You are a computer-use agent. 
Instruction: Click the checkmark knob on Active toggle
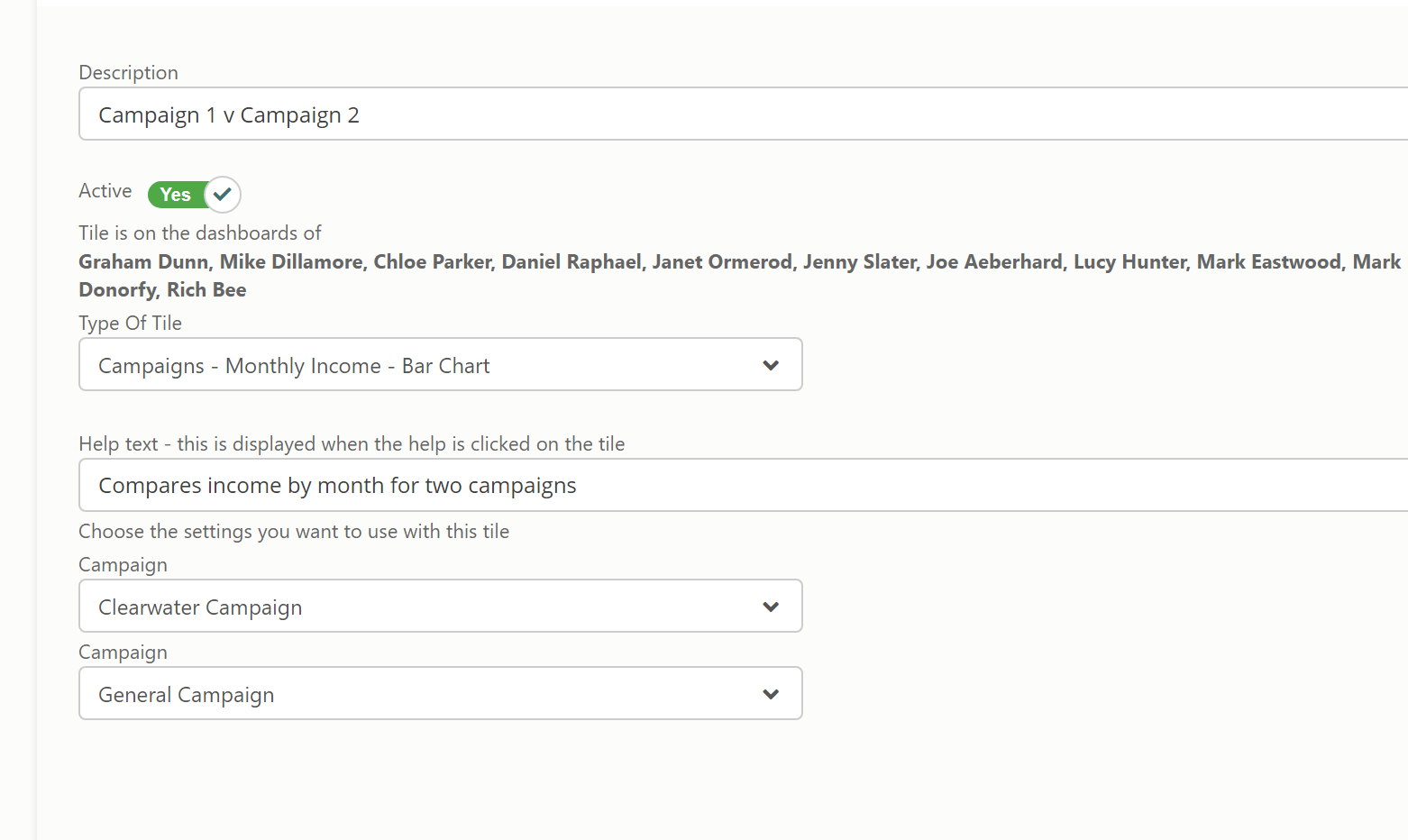pyautogui.click(x=223, y=195)
